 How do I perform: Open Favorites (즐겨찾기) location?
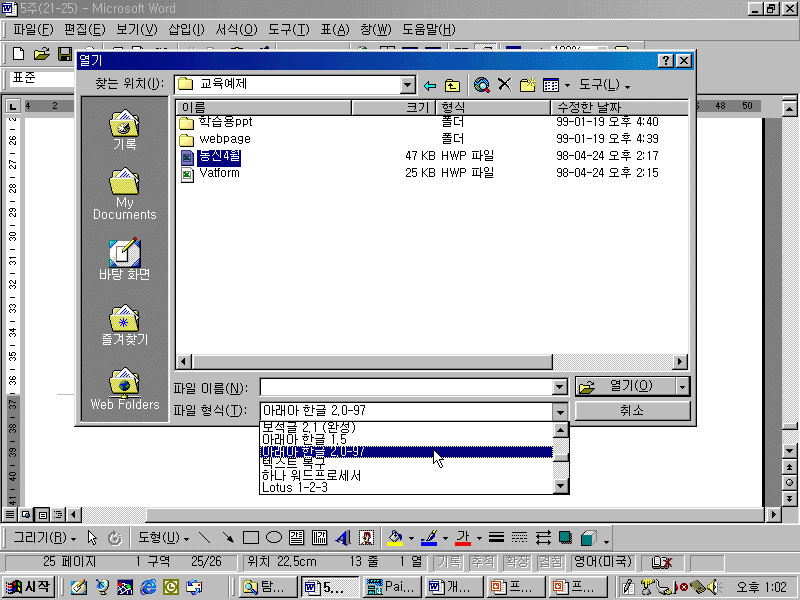pos(124,326)
